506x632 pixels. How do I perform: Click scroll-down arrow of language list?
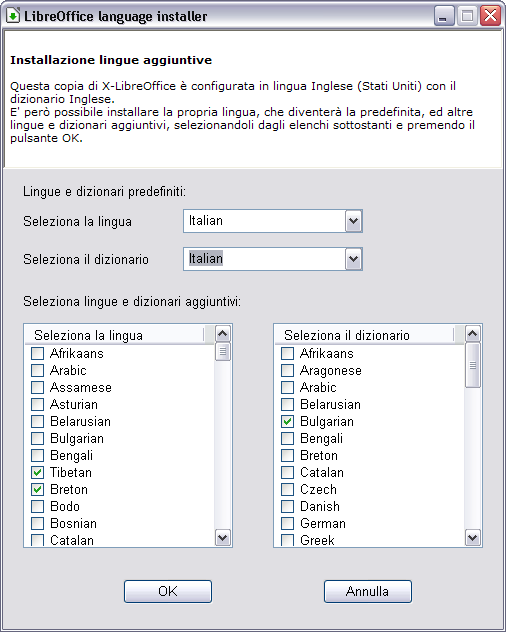coord(223,537)
